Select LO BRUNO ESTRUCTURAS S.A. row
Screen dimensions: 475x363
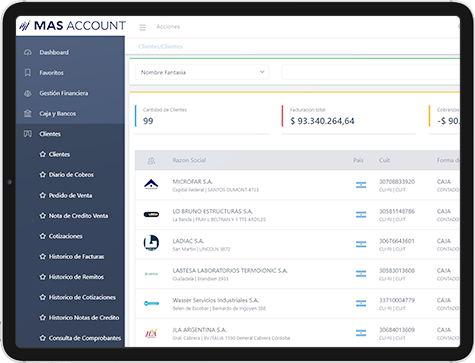point(297,215)
